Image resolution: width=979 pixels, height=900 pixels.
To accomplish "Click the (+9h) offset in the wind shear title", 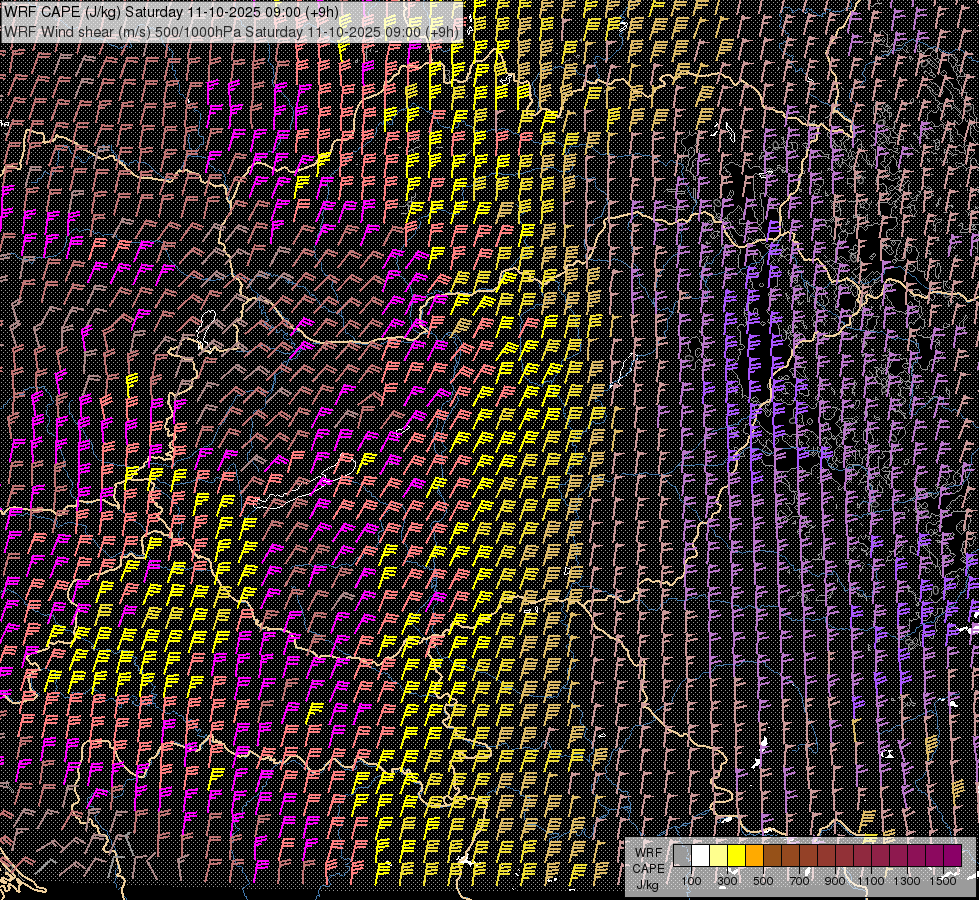I will [442, 31].
